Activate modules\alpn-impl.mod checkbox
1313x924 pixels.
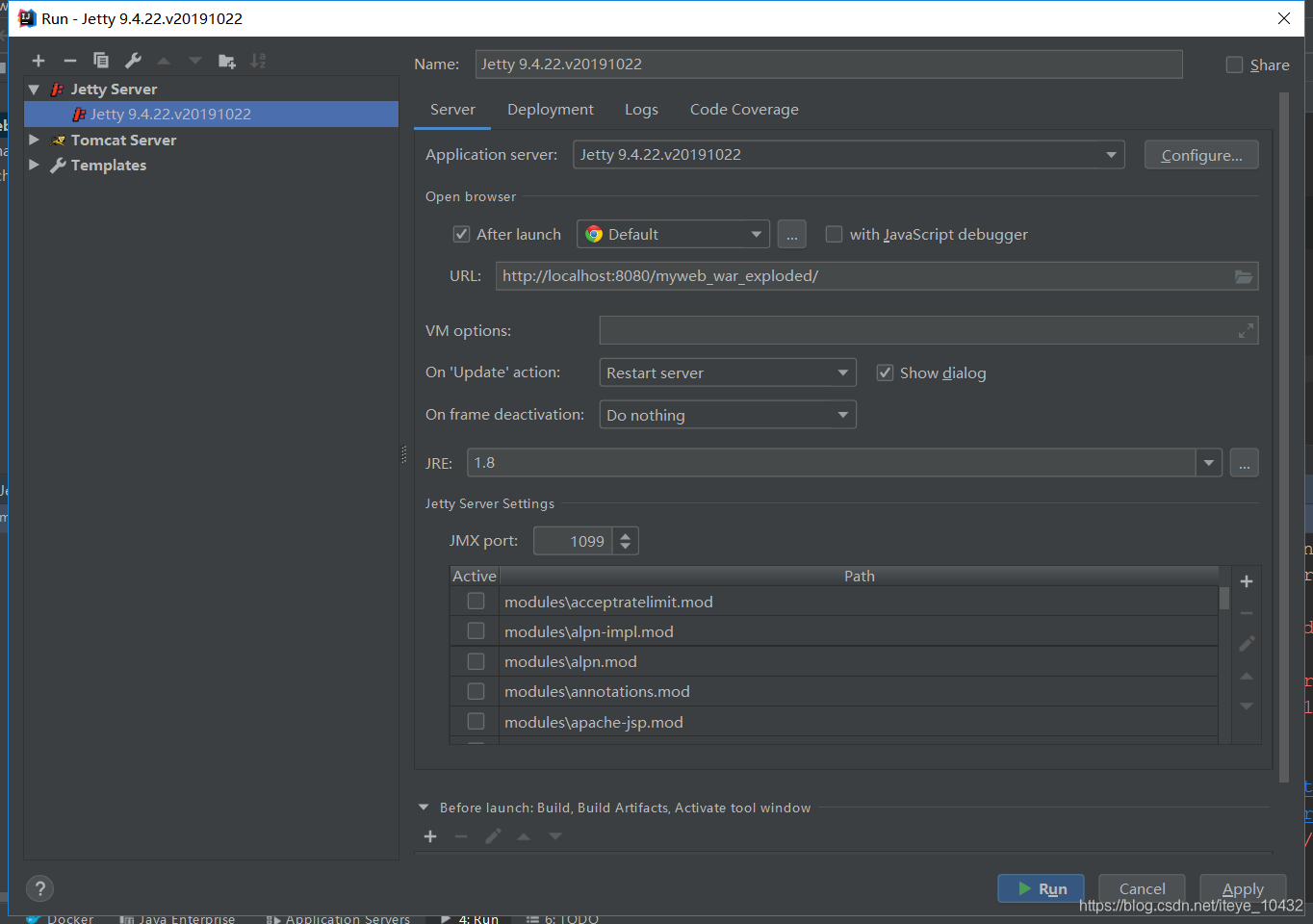coord(476,630)
